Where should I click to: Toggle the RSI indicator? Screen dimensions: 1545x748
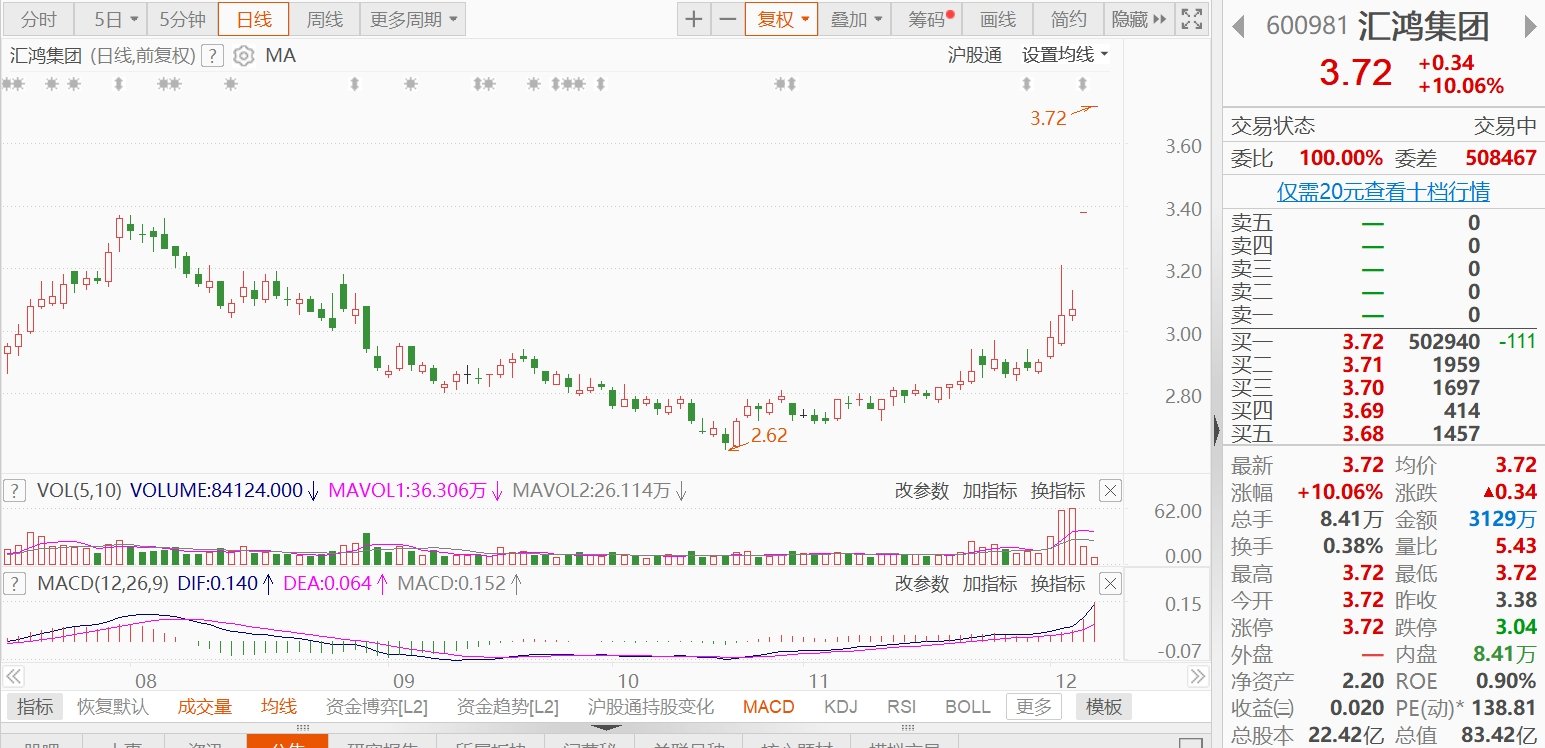point(901,707)
